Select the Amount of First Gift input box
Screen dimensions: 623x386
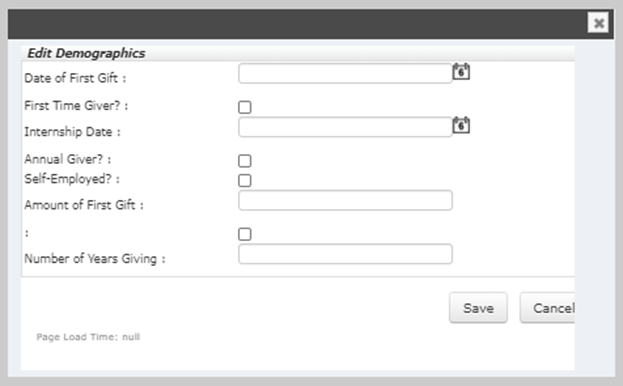tap(345, 200)
